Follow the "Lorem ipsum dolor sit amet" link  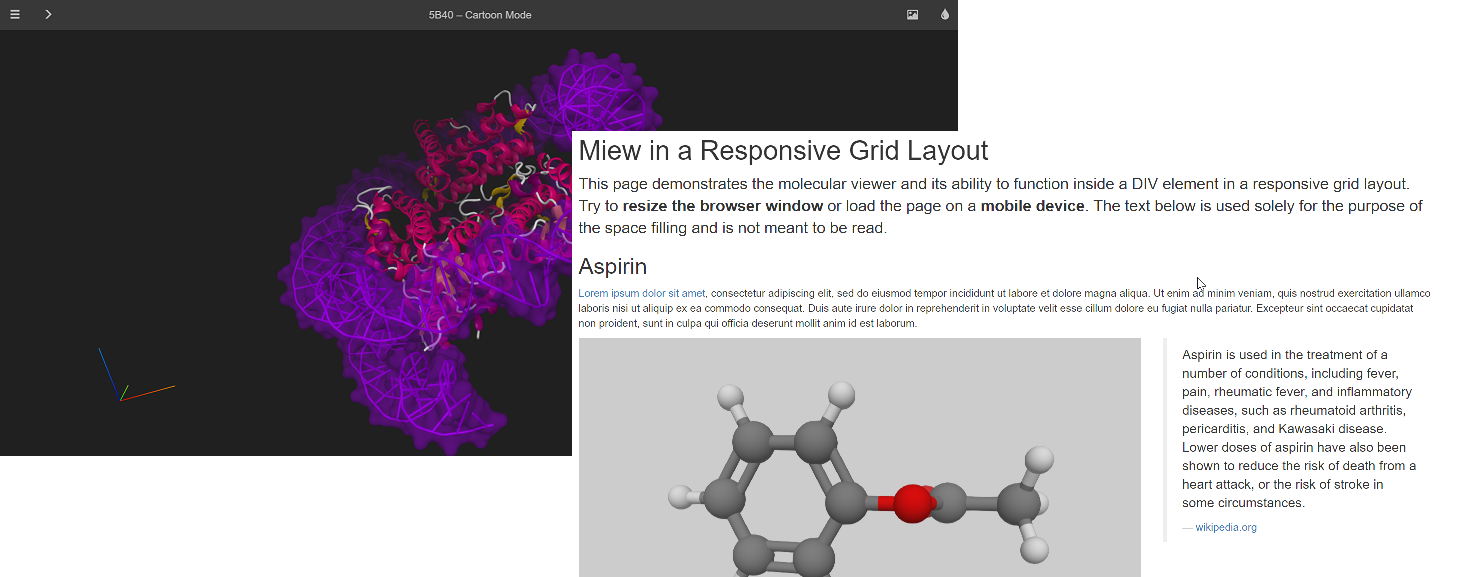642,294
